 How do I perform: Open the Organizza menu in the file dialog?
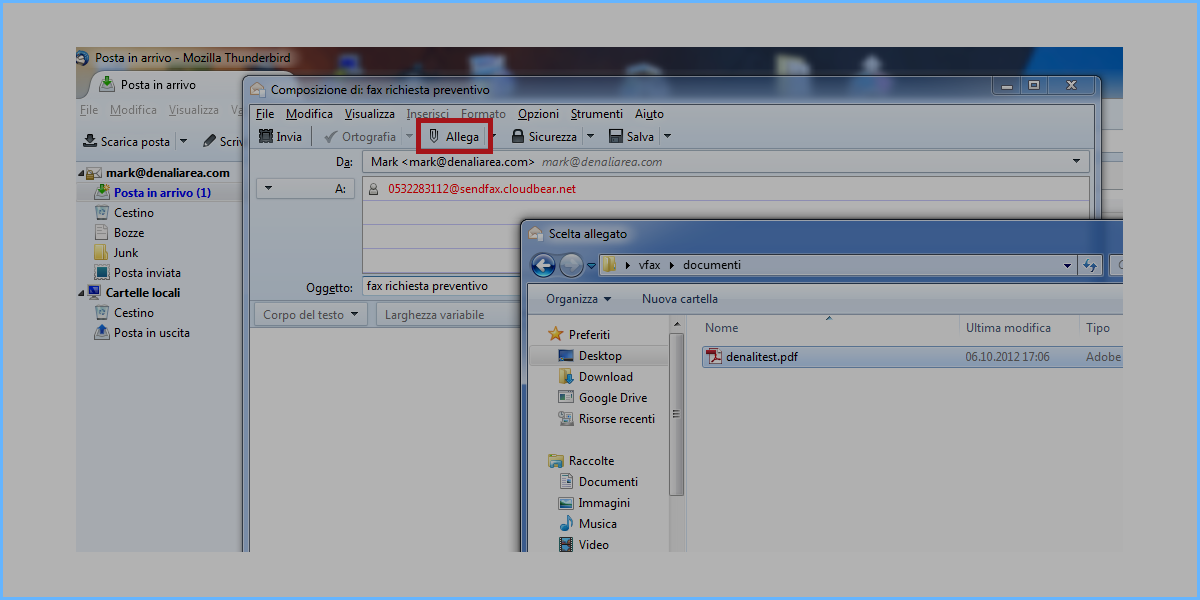(x=578, y=299)
